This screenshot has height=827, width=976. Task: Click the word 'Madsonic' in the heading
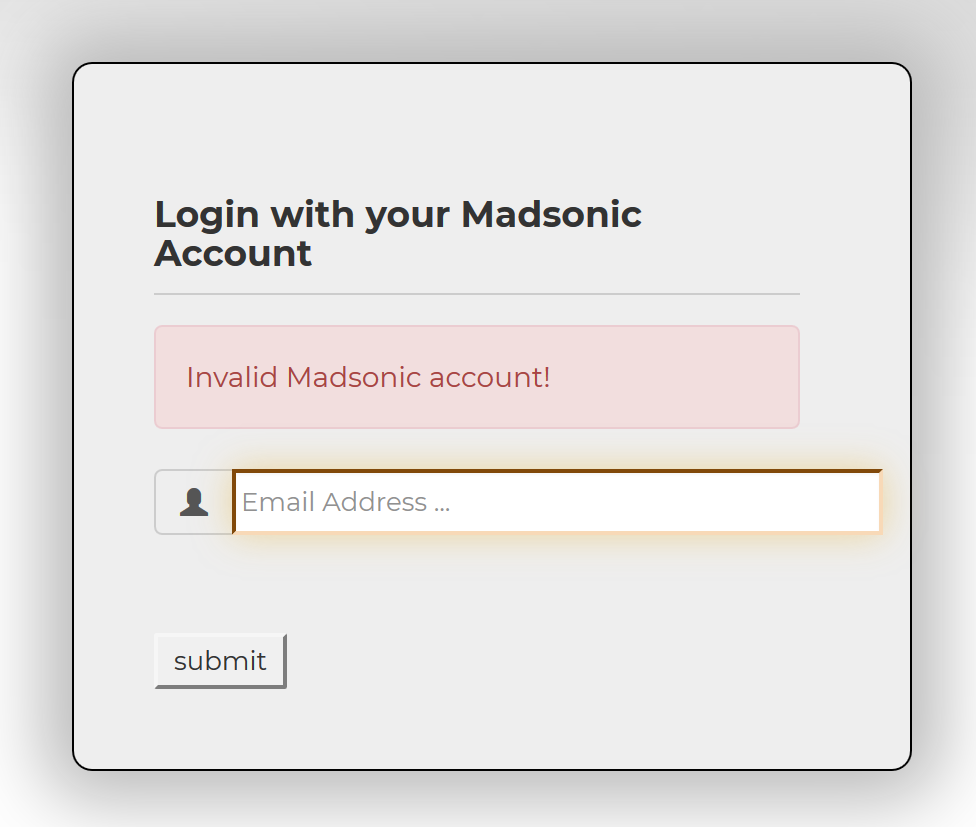click(551, 214)
